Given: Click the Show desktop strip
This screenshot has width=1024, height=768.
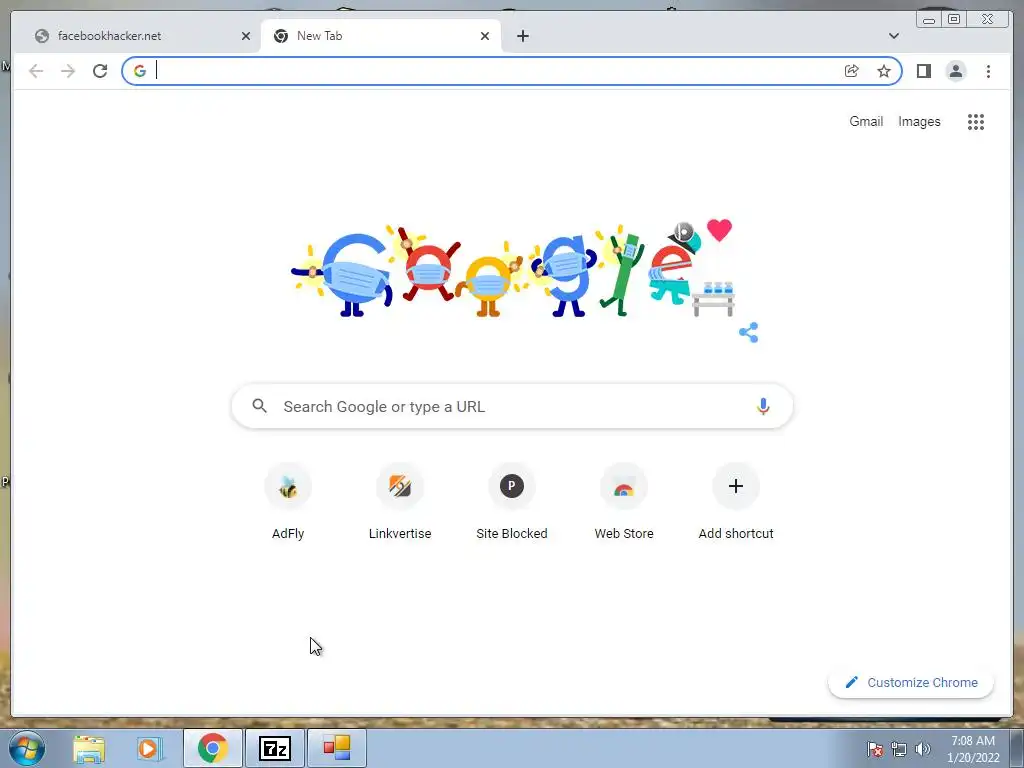Looking at the screenshot, I should [1017, 748].
